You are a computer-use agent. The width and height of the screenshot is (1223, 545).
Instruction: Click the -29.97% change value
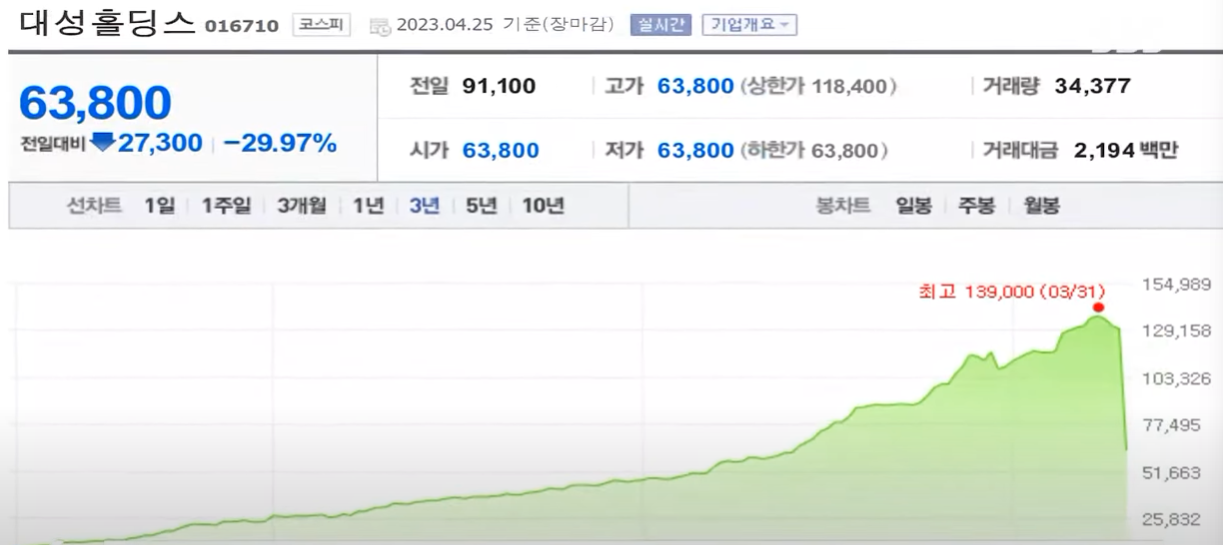(280, 143)
